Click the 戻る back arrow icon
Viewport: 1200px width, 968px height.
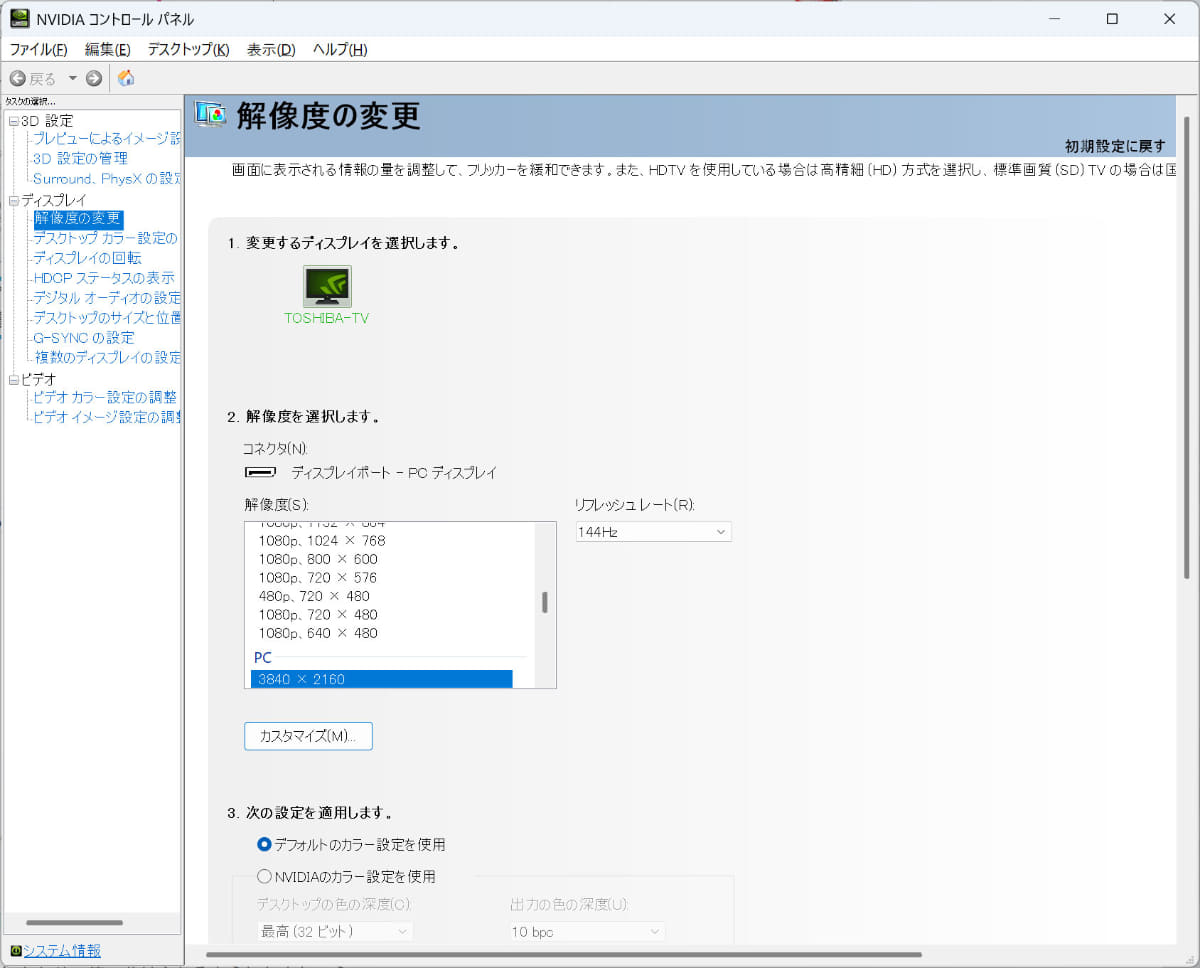(19, 77)
